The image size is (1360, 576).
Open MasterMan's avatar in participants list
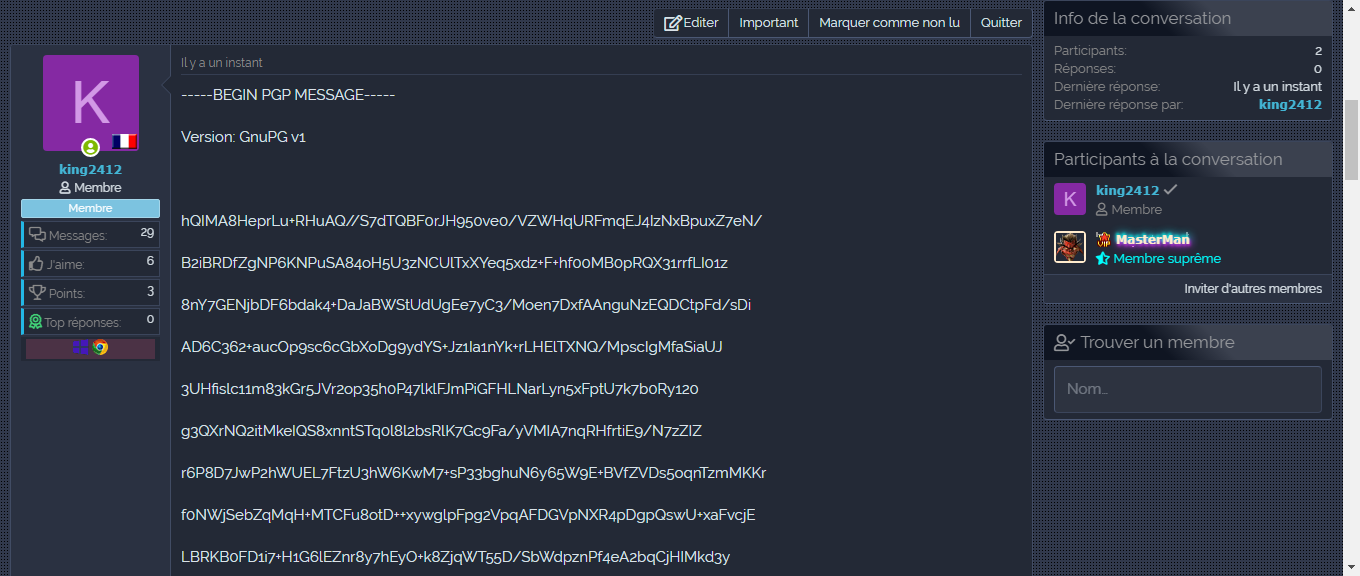tap(1070, 247)
